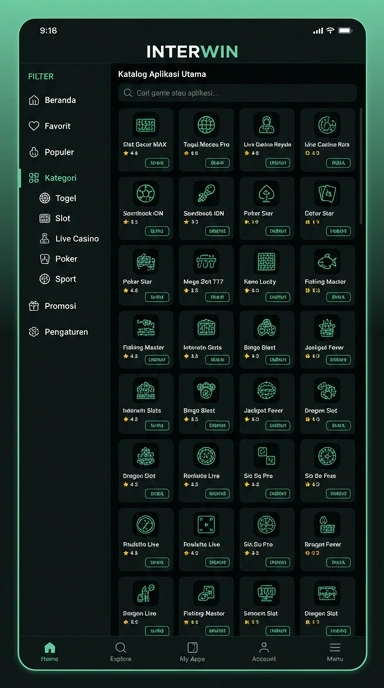Click the 9:16 clock in status bar
384x688 pixels.
pyautogui.click(x=48, y=30)
